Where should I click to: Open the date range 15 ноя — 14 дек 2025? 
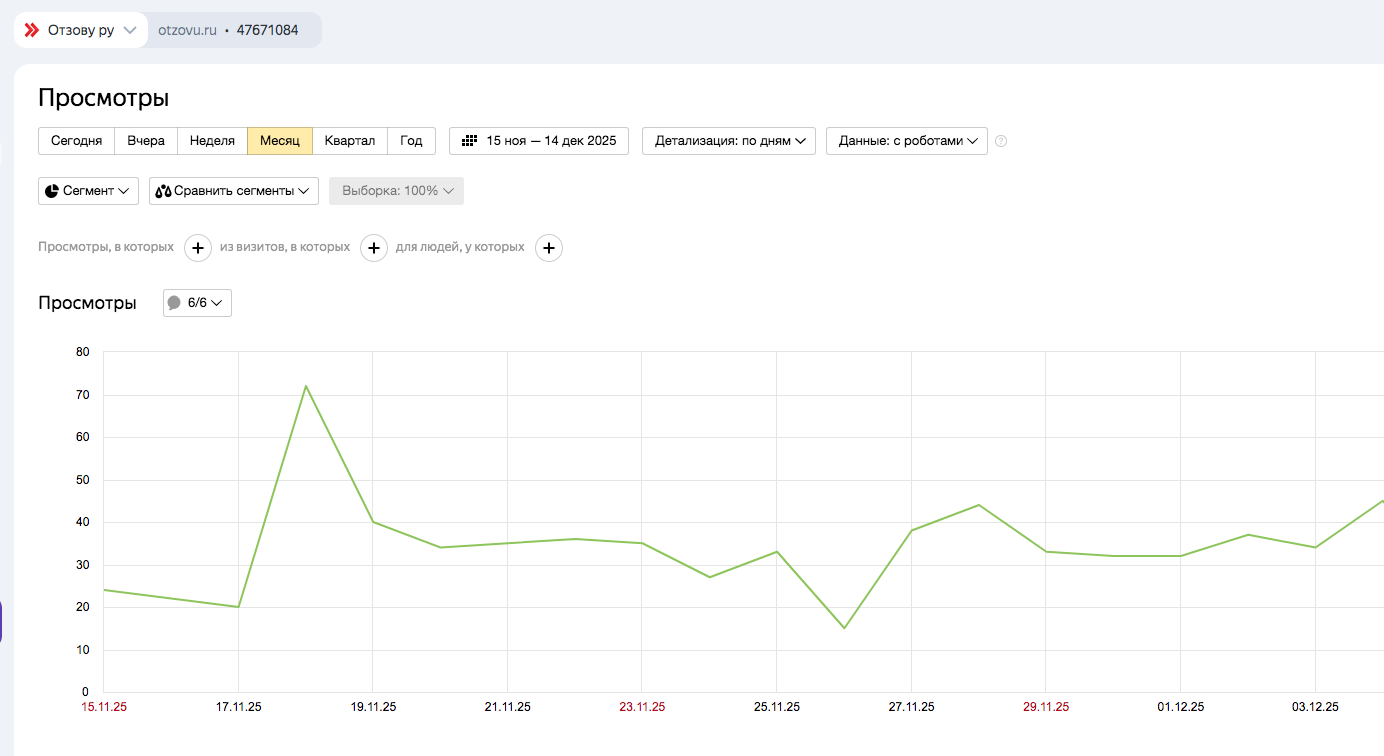[540, 141]
